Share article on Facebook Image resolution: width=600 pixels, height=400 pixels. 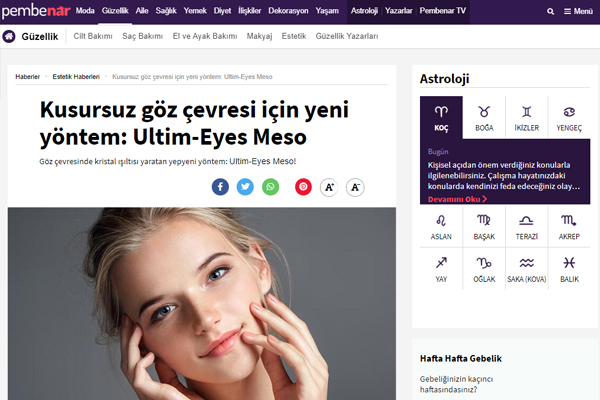point(220,187)
